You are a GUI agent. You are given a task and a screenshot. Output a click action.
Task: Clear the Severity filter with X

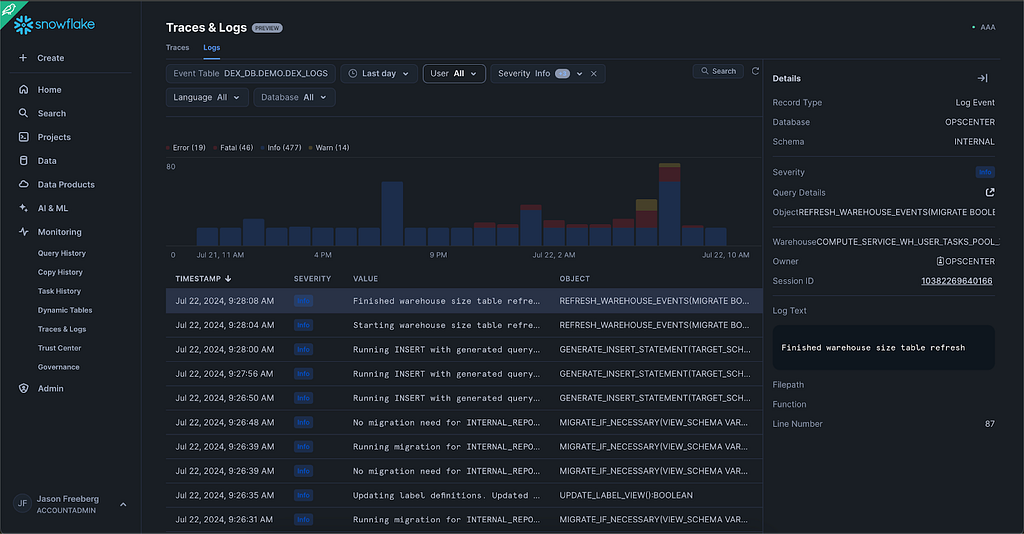coord(594,74)
